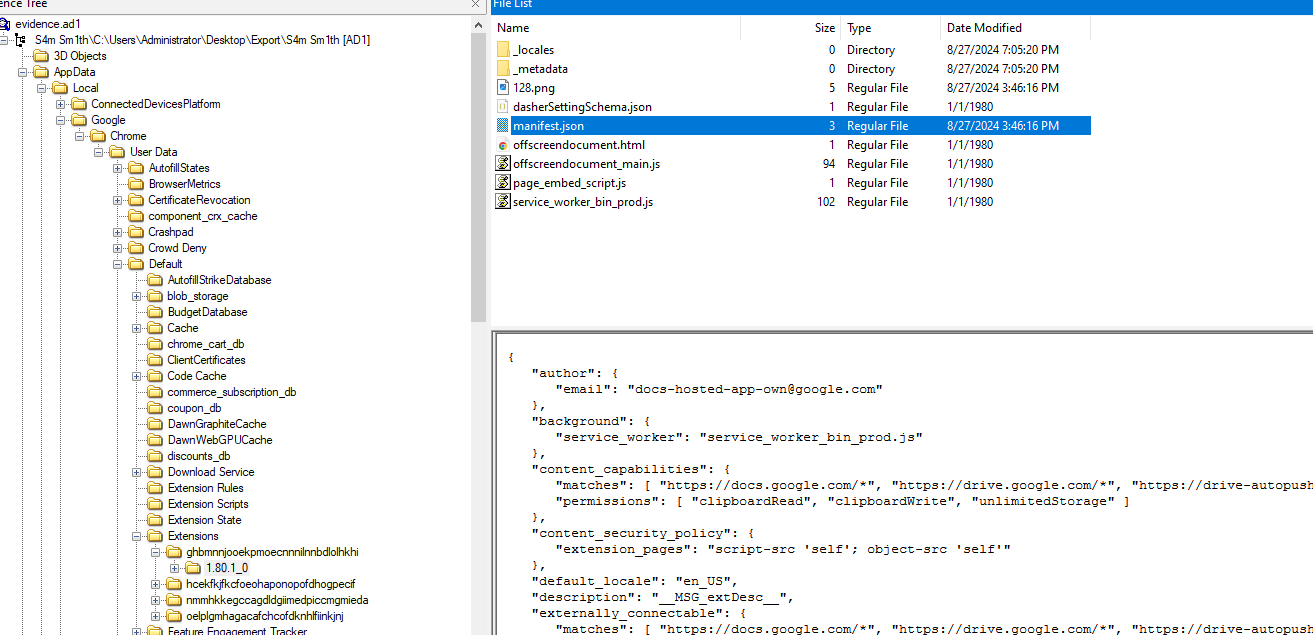This screenshot has width=1313, height=635.
Task: Click the service_worker_bin_prod.js script icon
Action: [504, 202]
